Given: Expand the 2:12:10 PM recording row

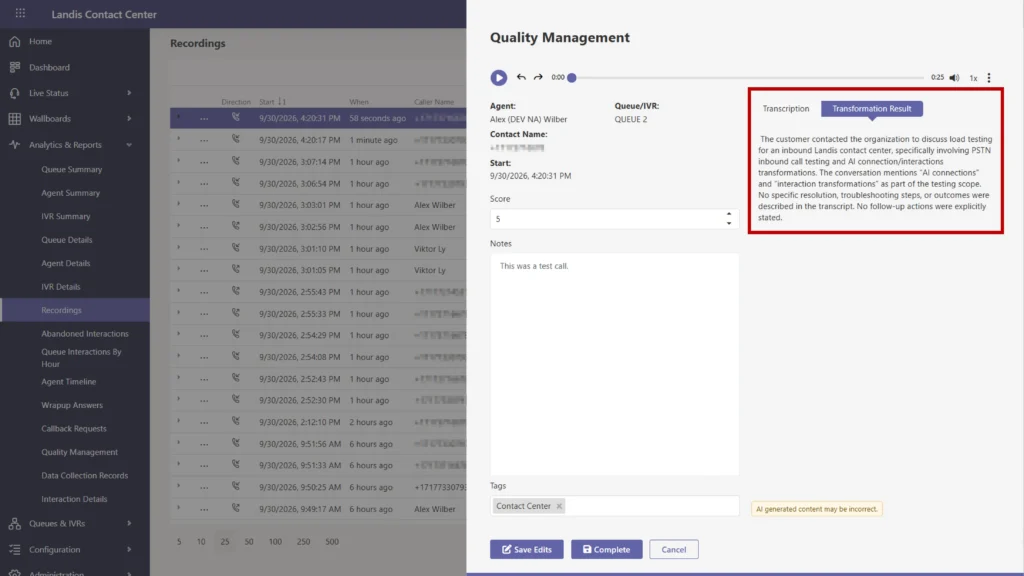Looking at the screenshot, I should click(178, 421).
